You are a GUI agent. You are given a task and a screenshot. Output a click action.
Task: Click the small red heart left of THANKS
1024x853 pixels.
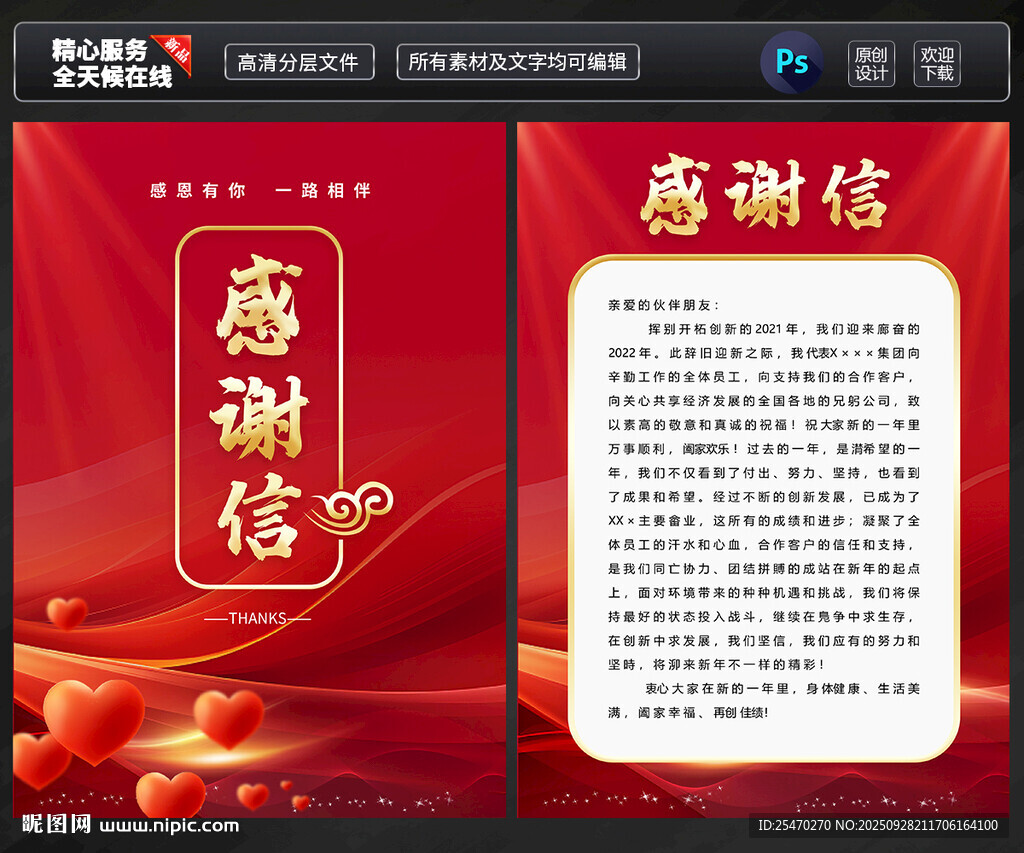67,613
